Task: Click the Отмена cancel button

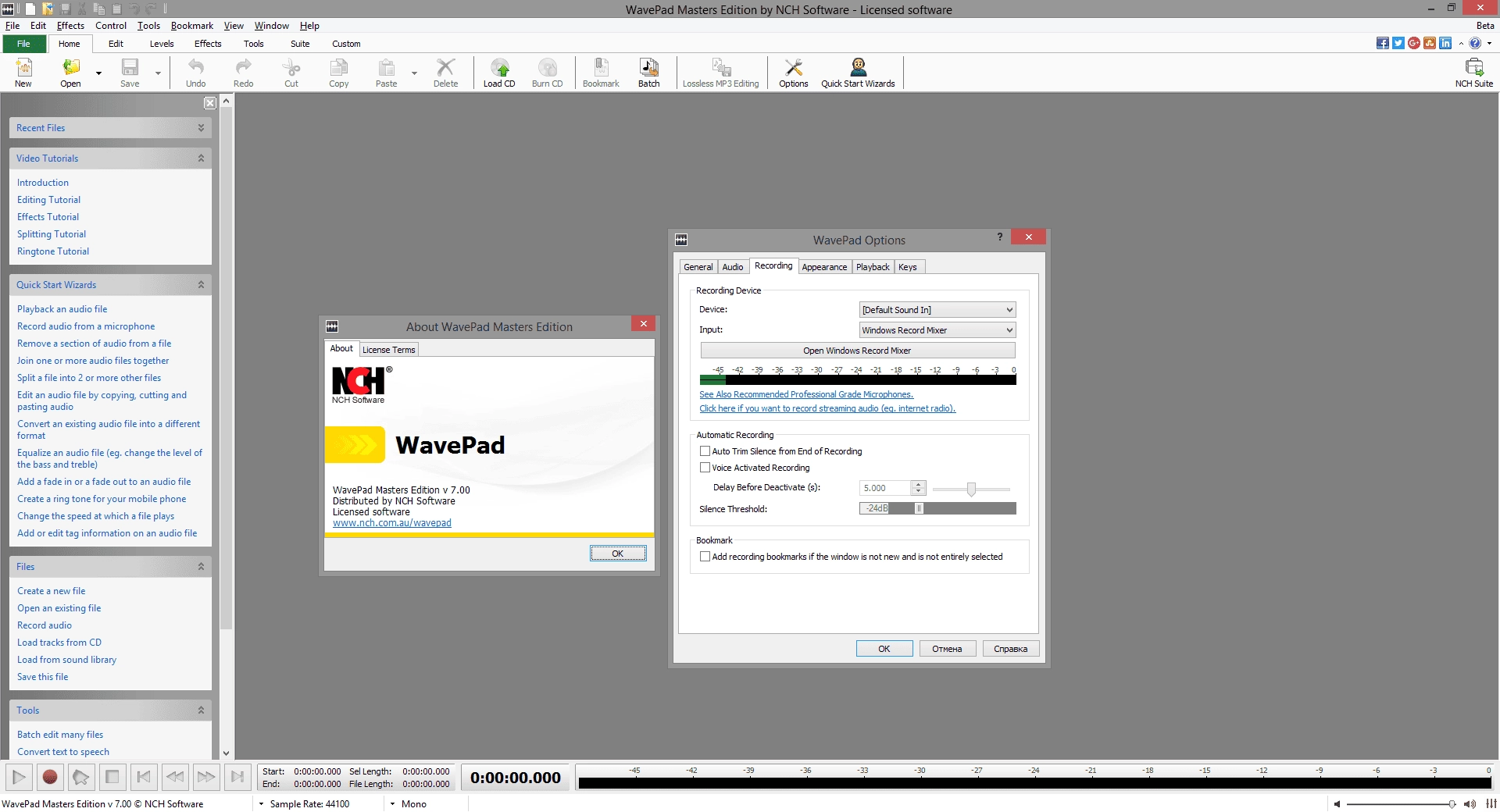Action: (947, 649)
